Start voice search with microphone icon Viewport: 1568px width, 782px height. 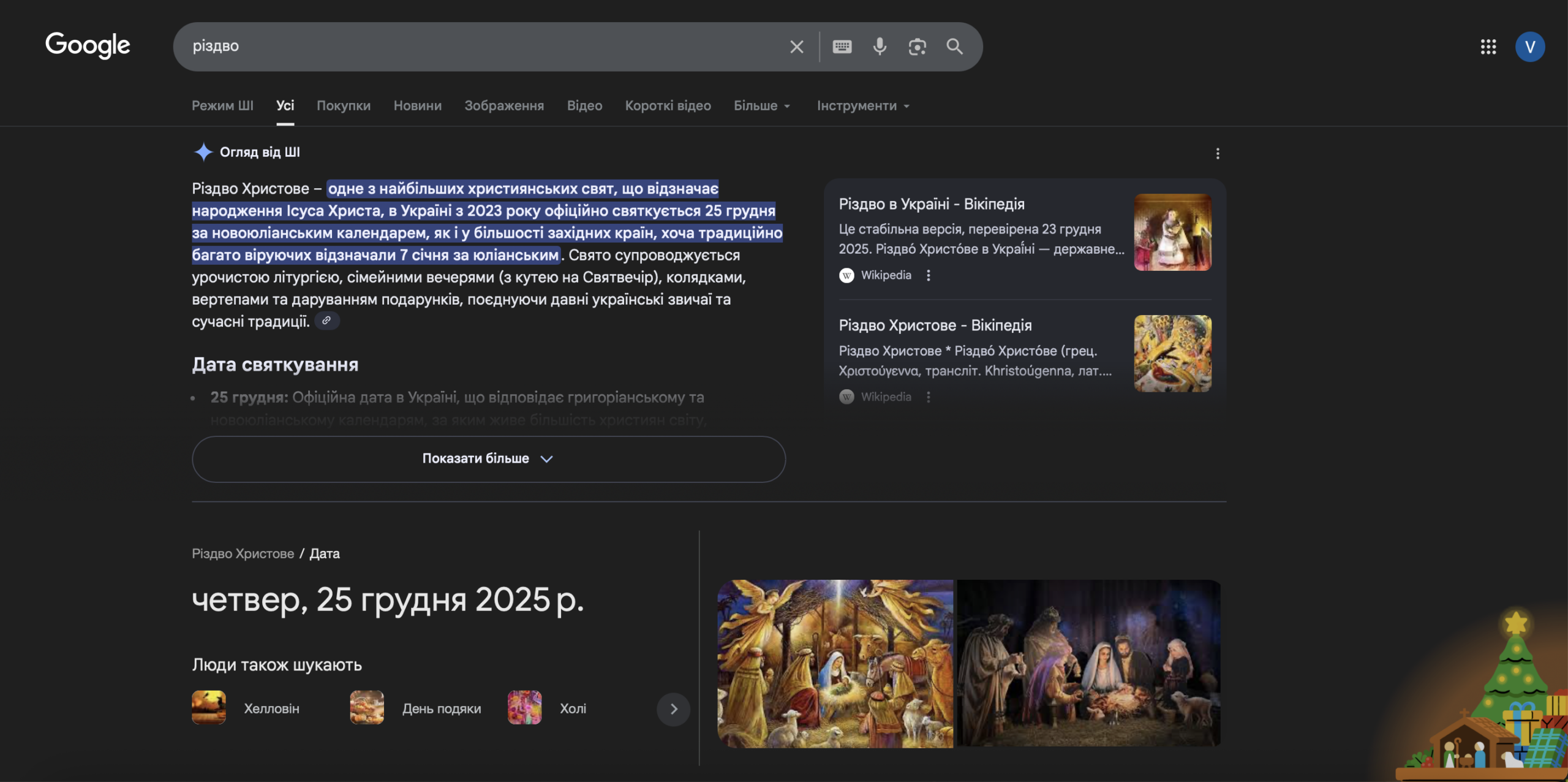tap(880, 47)
